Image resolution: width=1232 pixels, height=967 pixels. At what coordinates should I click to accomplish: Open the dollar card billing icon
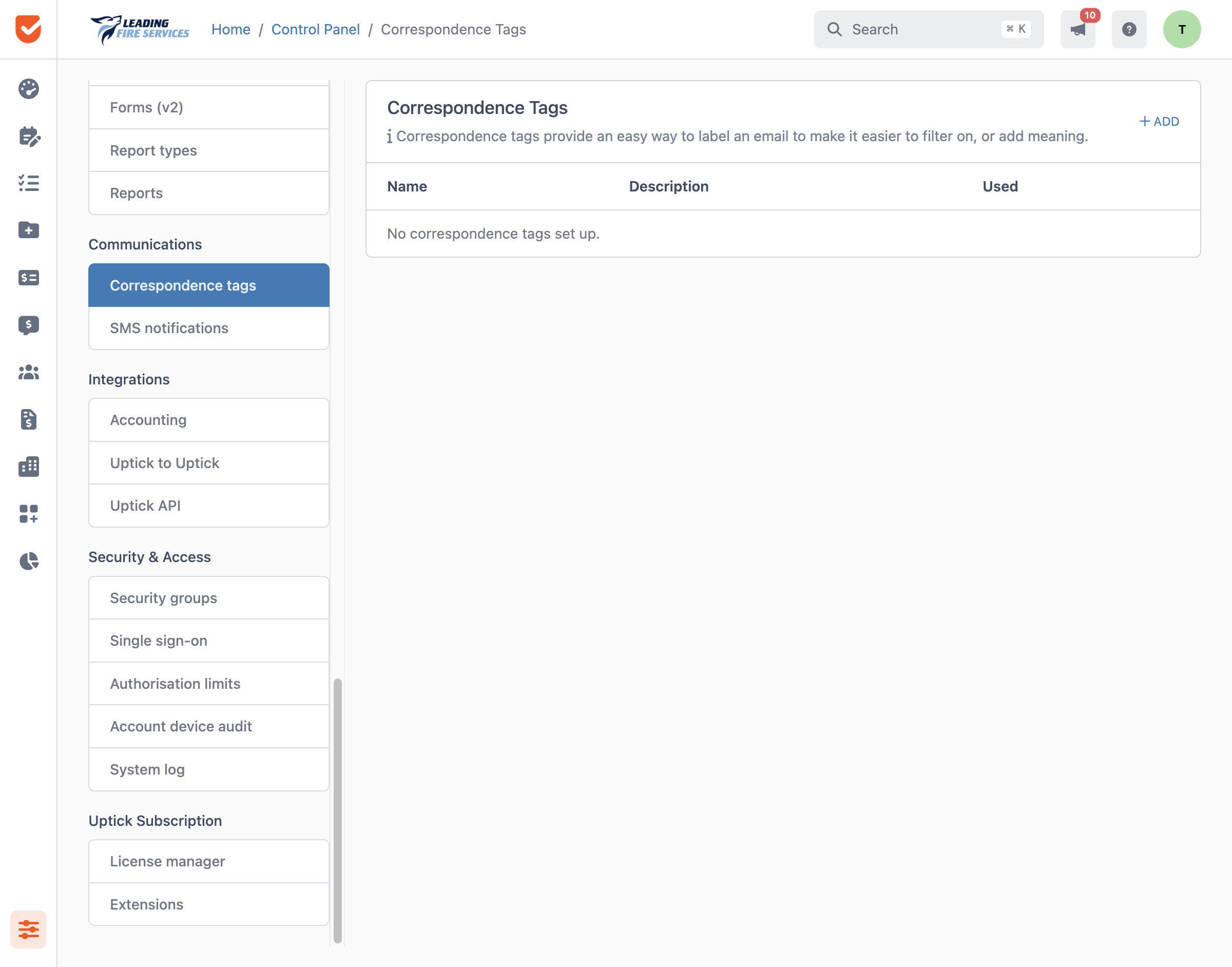pos(28,277)
